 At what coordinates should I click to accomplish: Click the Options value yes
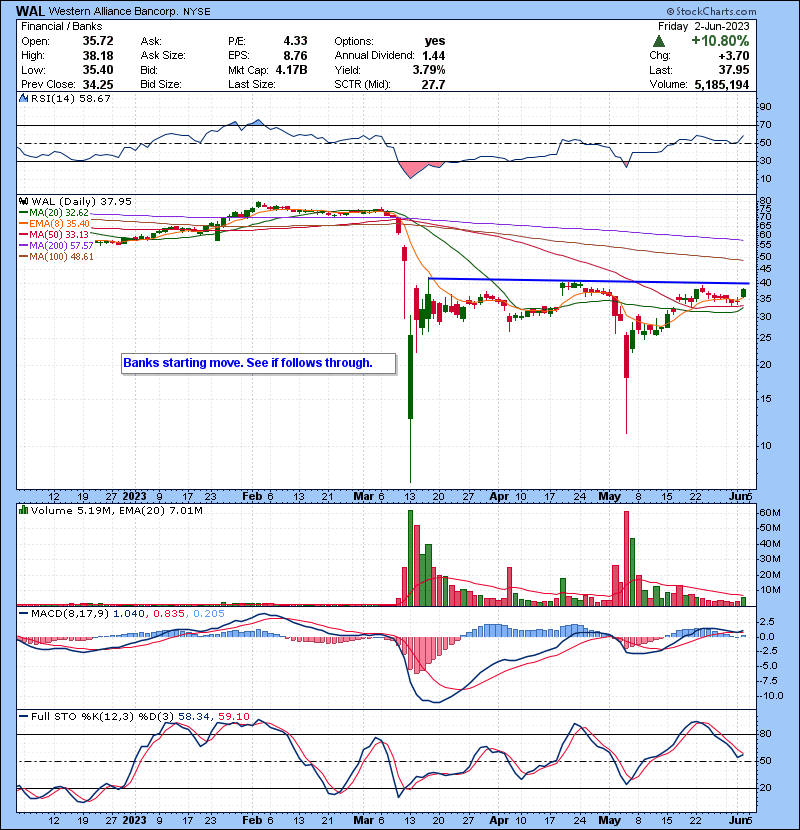tap(435, 41)
